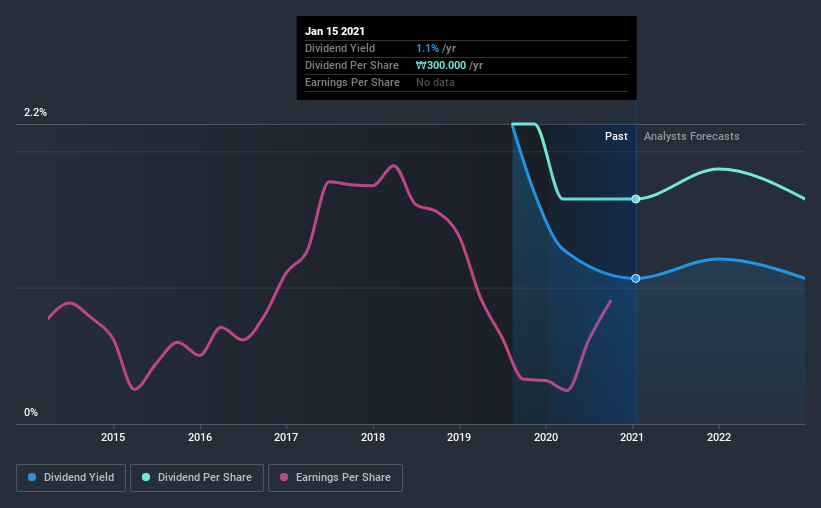This screenshot has height=508, width=821.
Task: Click the 1.1% dividend yield value
Action: tap(427, 48)
